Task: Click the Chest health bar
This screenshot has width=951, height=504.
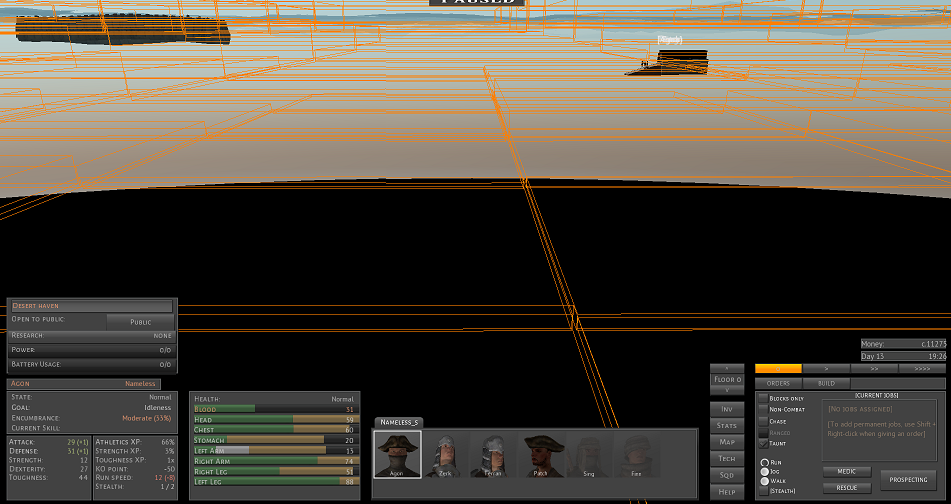Action: coord(275,430)
